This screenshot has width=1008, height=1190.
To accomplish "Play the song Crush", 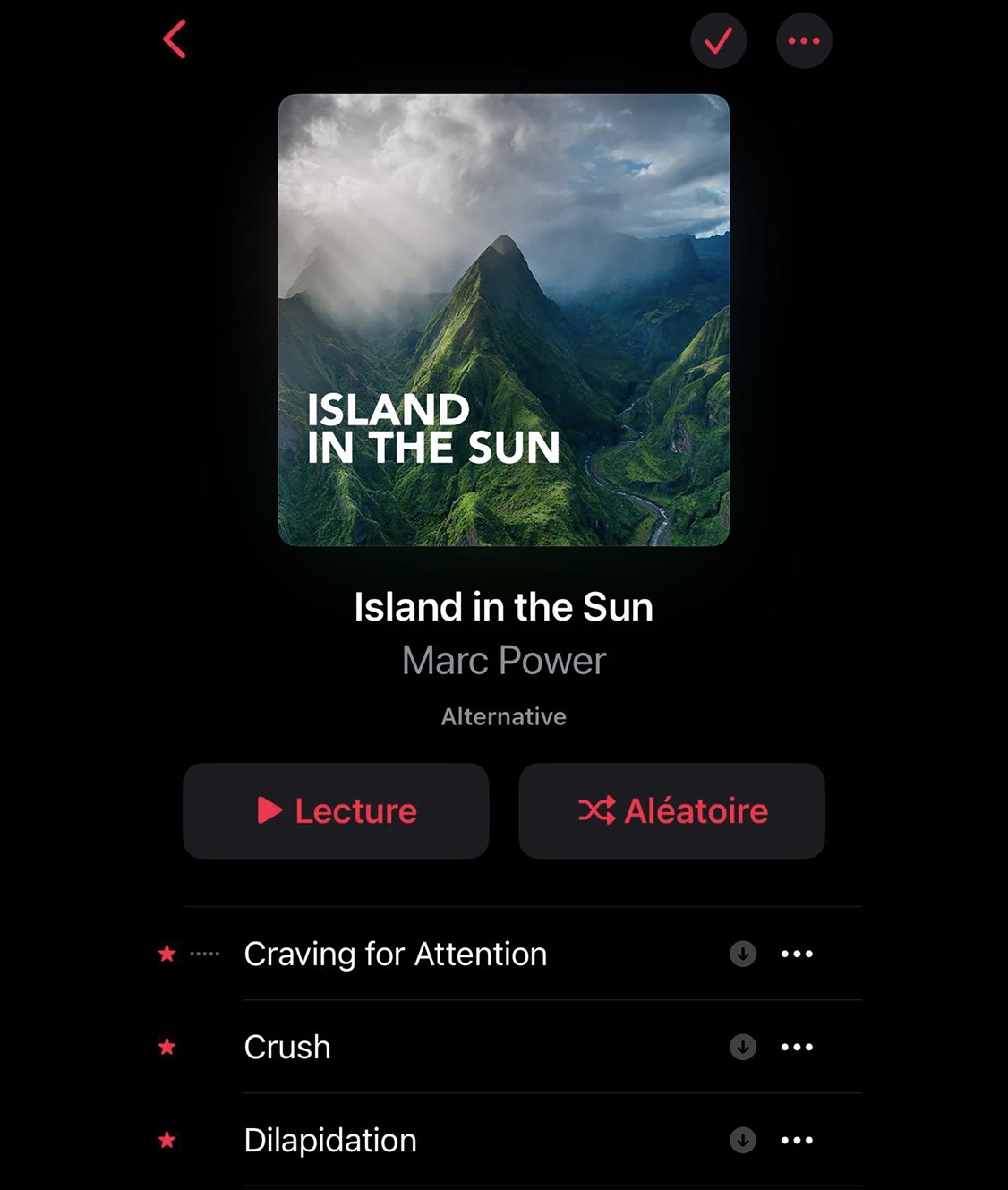I will tap(287, 1047).
